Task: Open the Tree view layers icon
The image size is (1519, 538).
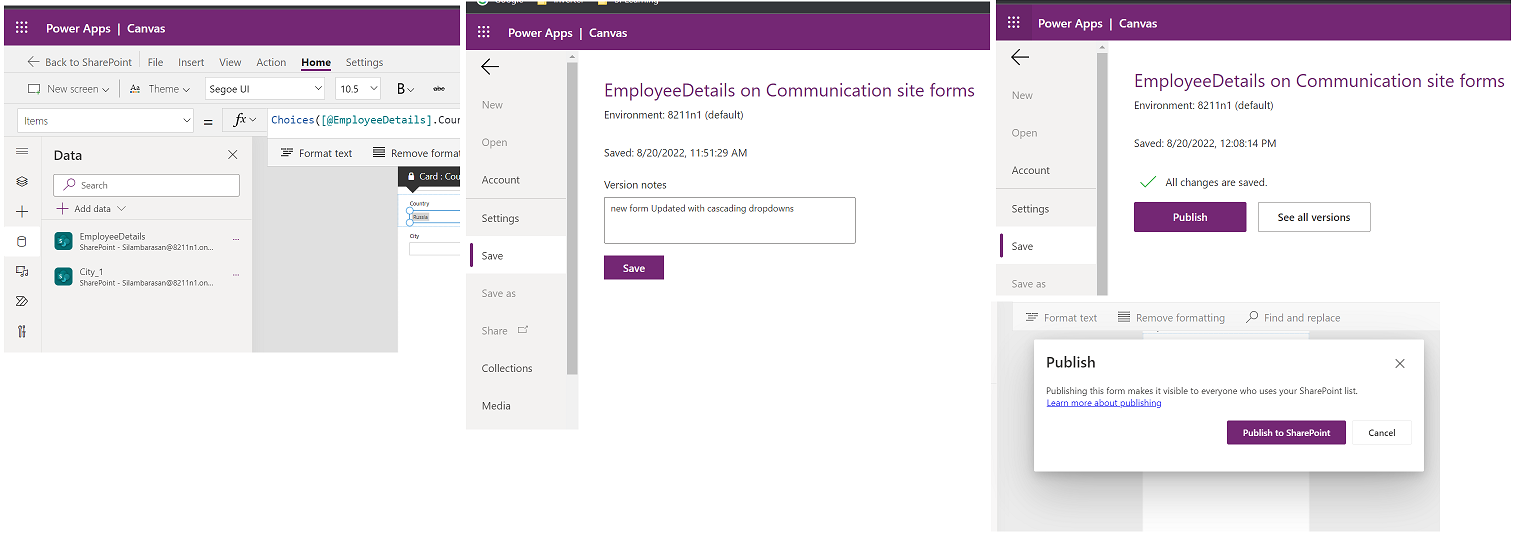Action: (x=22, y=182)
